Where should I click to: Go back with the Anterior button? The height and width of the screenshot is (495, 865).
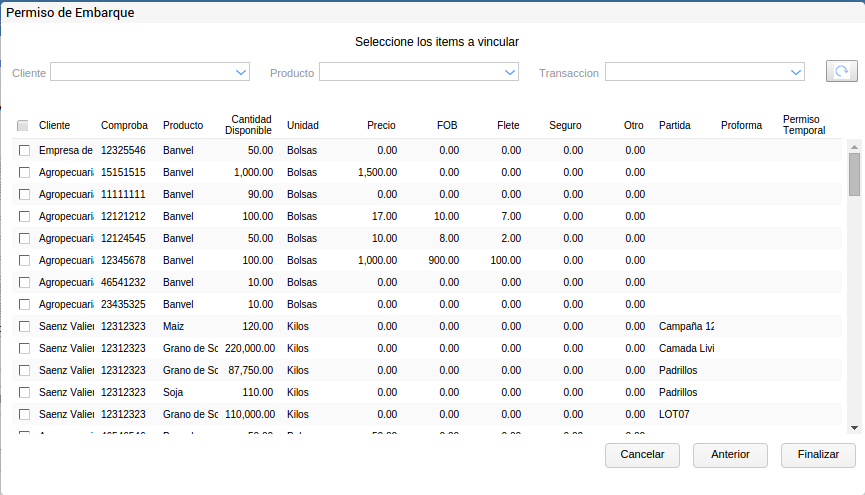pyautogui.click(x=730, y=454)
